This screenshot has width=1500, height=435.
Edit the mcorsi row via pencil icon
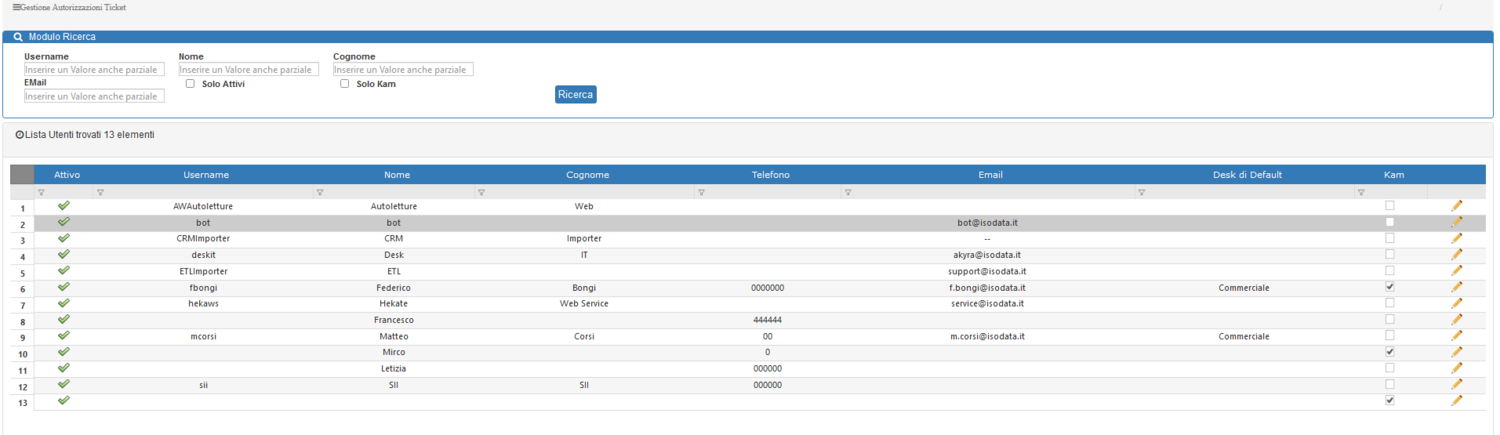click(x=1456, y=336)
